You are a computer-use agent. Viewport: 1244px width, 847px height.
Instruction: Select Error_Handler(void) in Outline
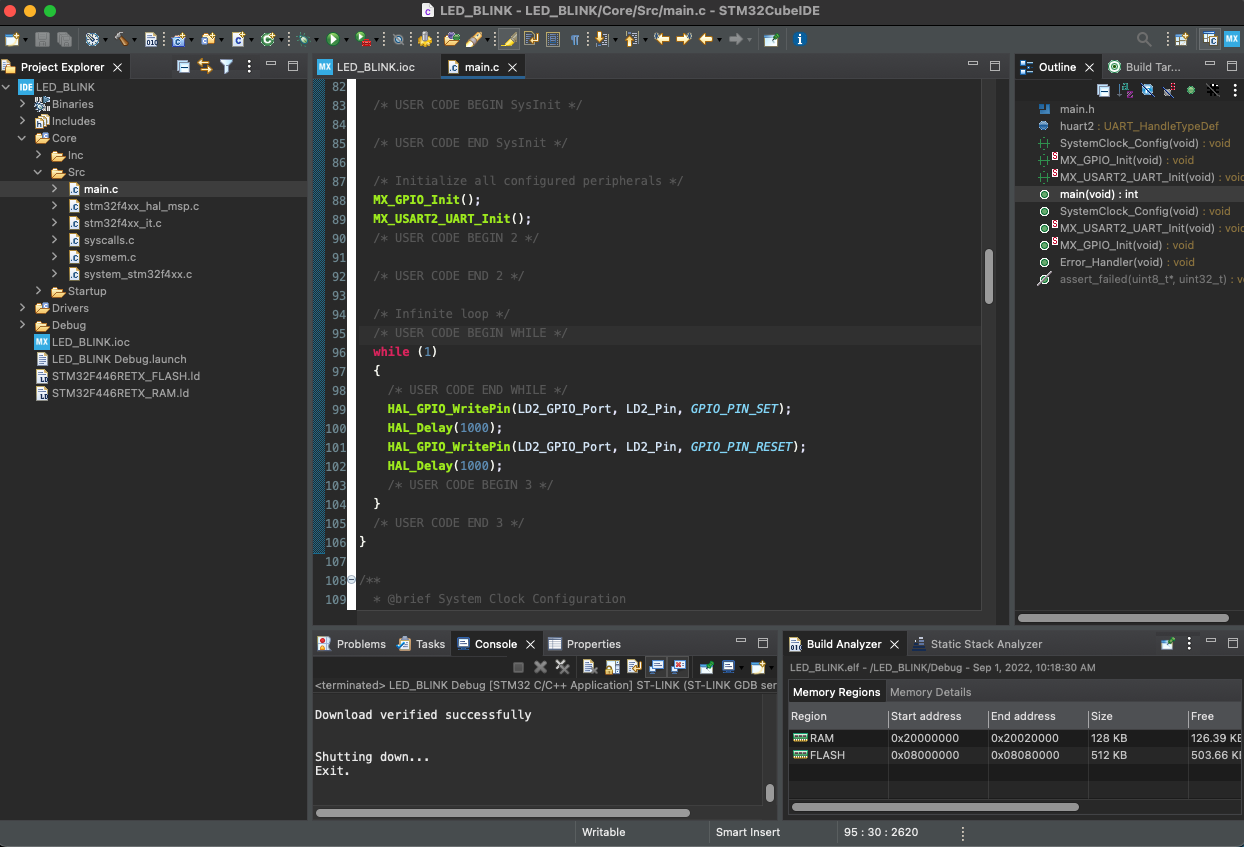[x=1127, y=262]
